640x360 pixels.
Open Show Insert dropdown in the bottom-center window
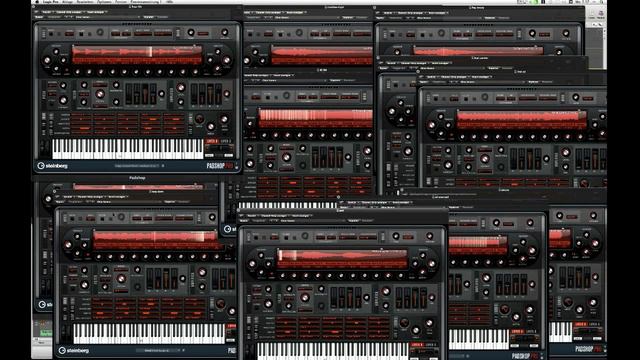pos(301,216)
